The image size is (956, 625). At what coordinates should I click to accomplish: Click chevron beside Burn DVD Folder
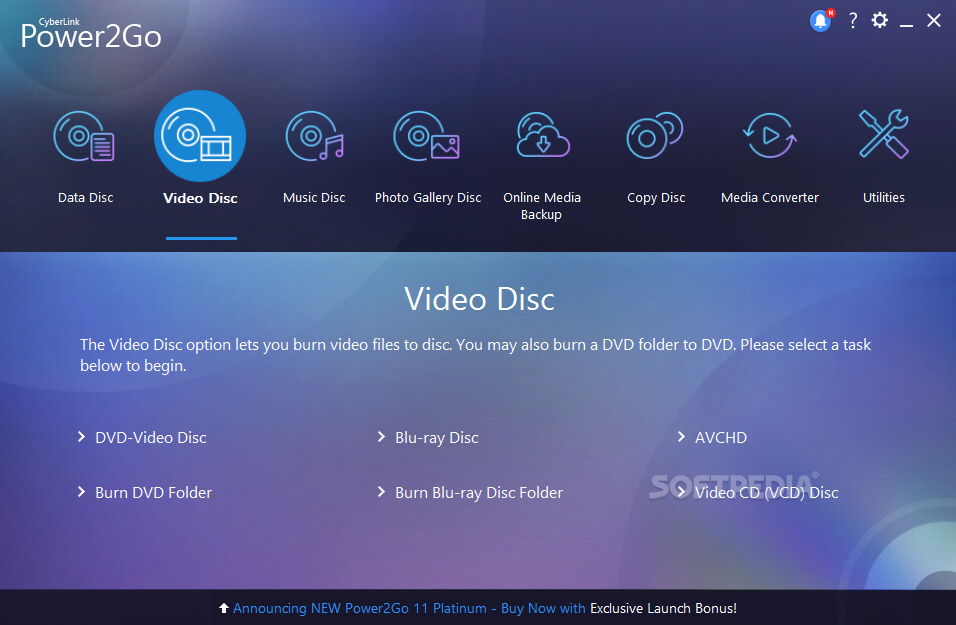[81, 491]
